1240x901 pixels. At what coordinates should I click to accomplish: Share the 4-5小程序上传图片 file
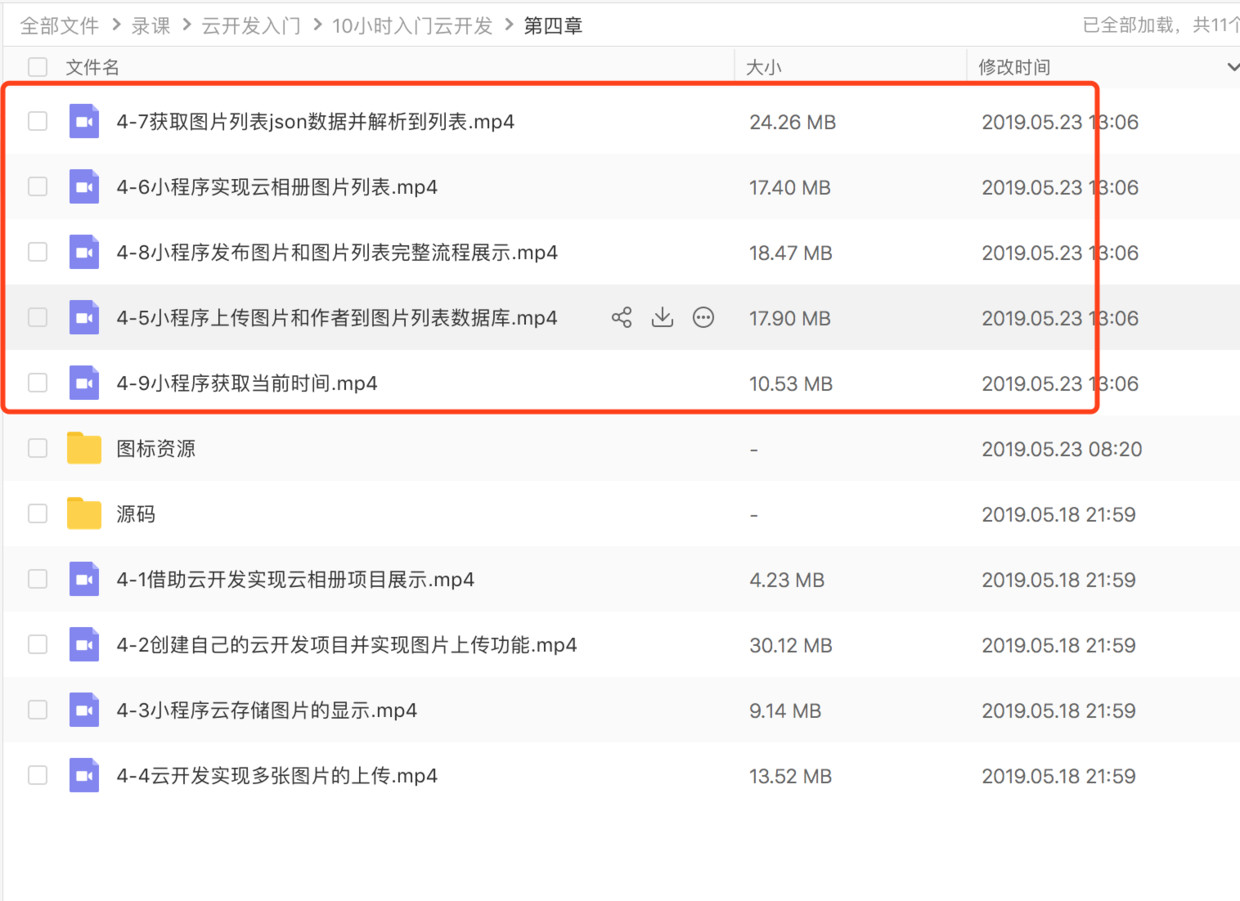621,318
